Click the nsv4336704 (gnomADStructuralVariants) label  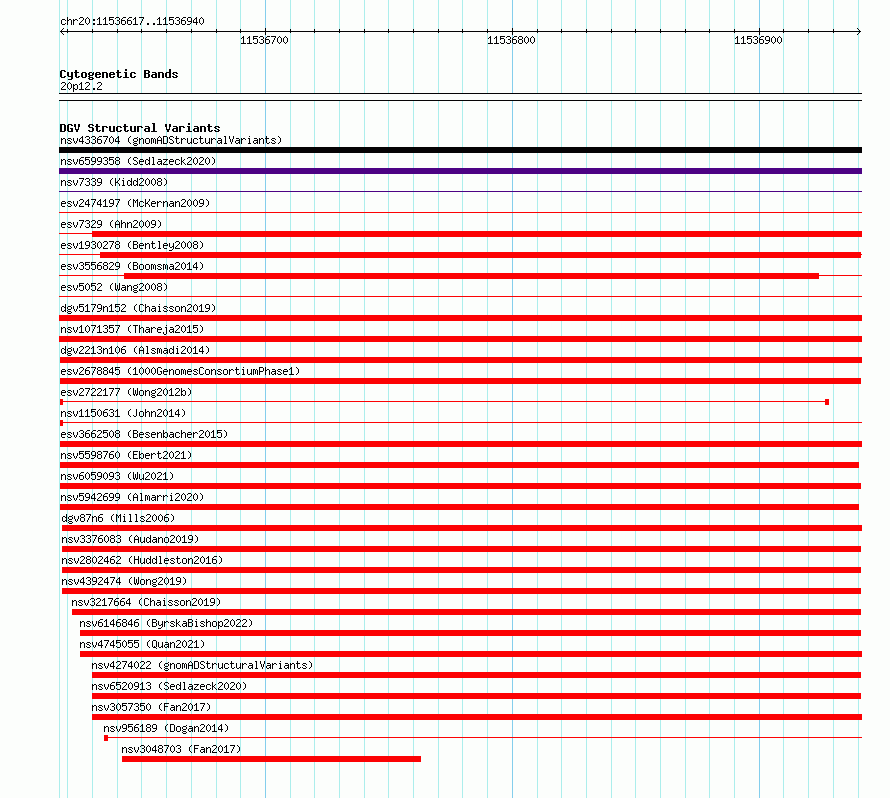(x=171, y=140)
